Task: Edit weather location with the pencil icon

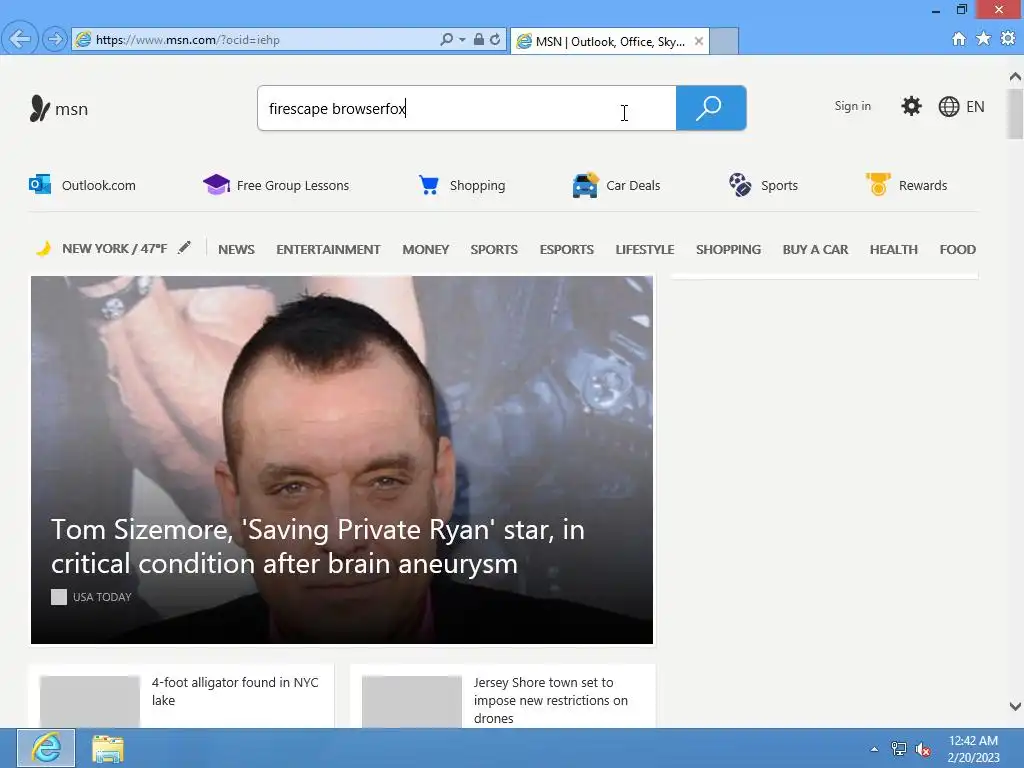Action: (184, 248)
